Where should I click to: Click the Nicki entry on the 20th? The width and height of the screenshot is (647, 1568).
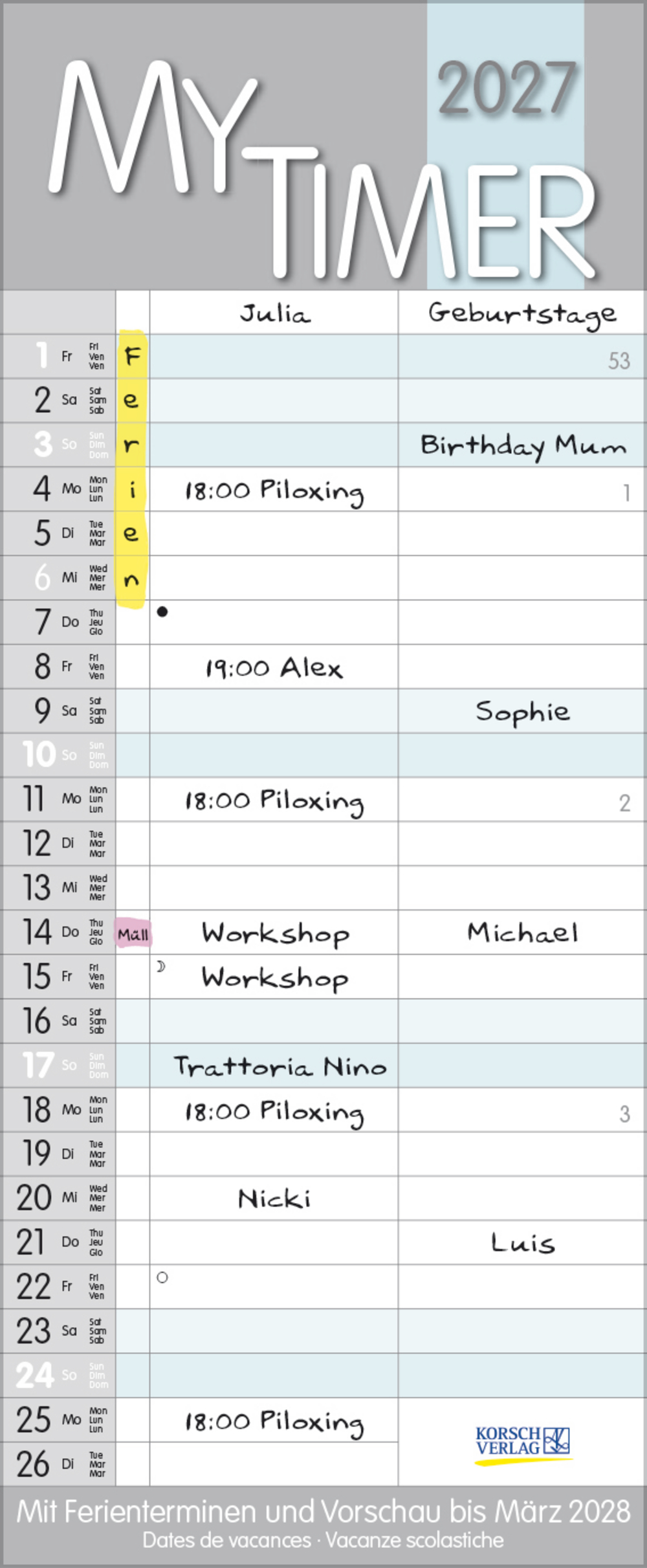(274, 1198)
